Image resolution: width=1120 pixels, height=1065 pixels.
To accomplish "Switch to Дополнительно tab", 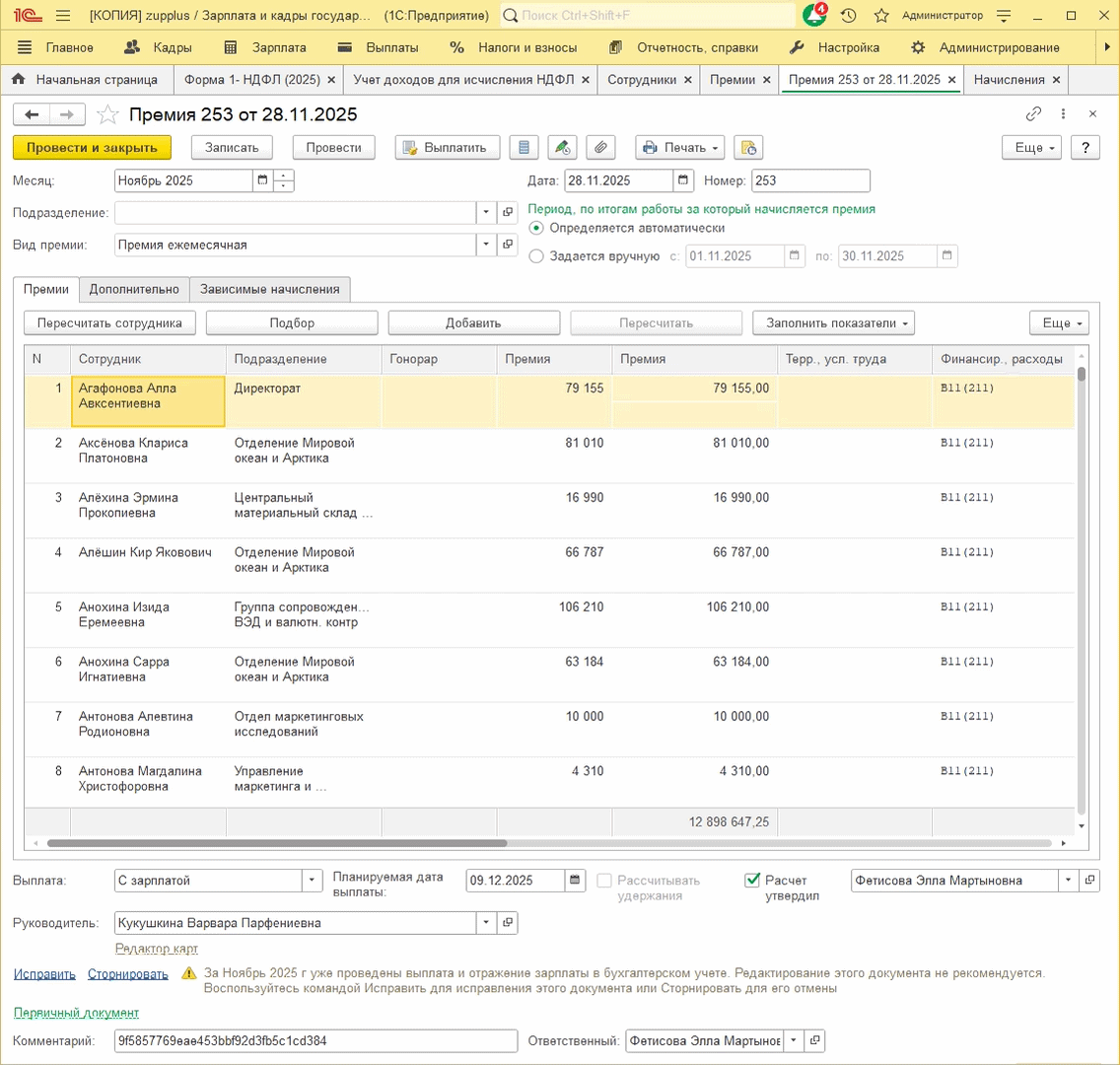I will click(x=134, y=289).
